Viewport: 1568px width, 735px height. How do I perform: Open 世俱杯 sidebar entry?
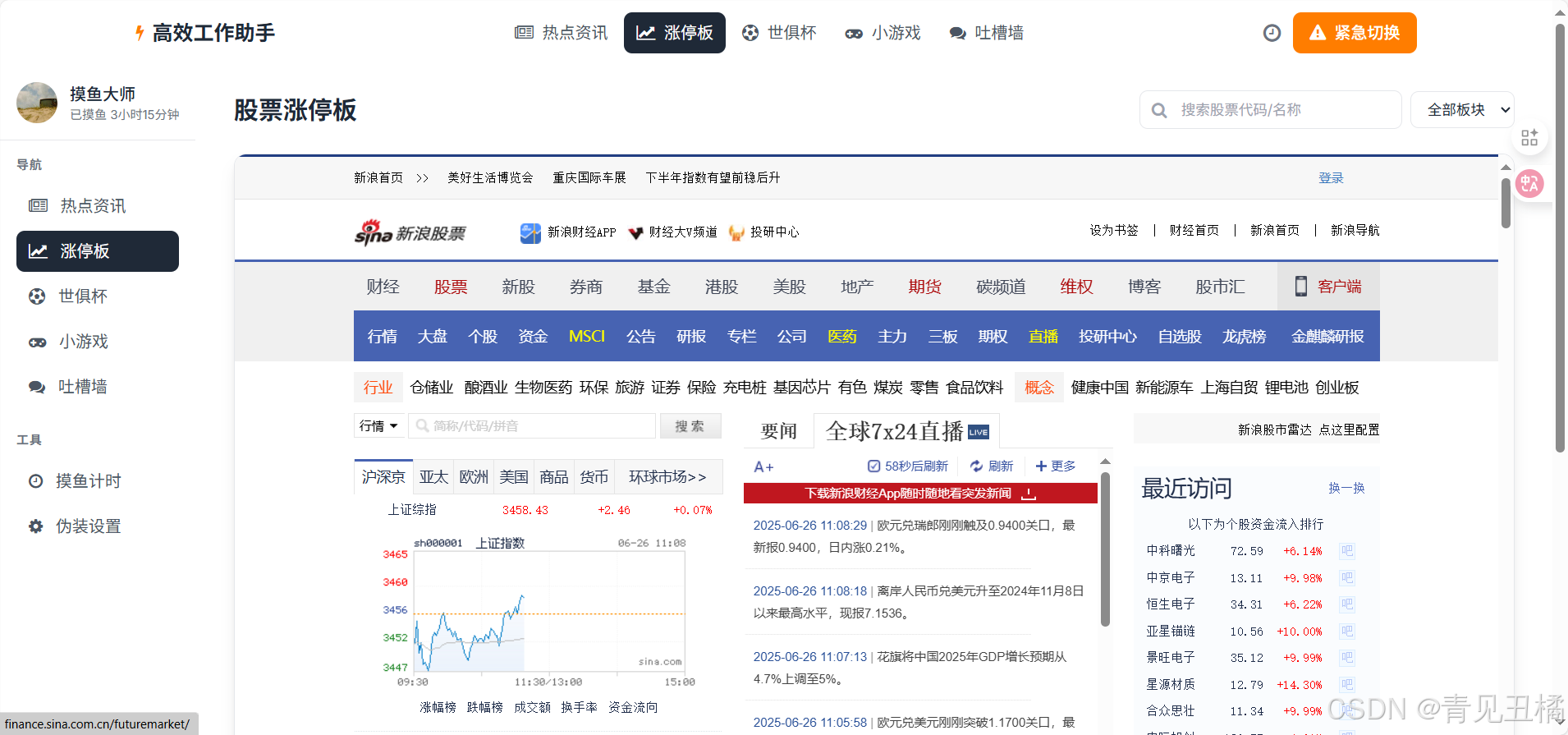coord(98,296)
